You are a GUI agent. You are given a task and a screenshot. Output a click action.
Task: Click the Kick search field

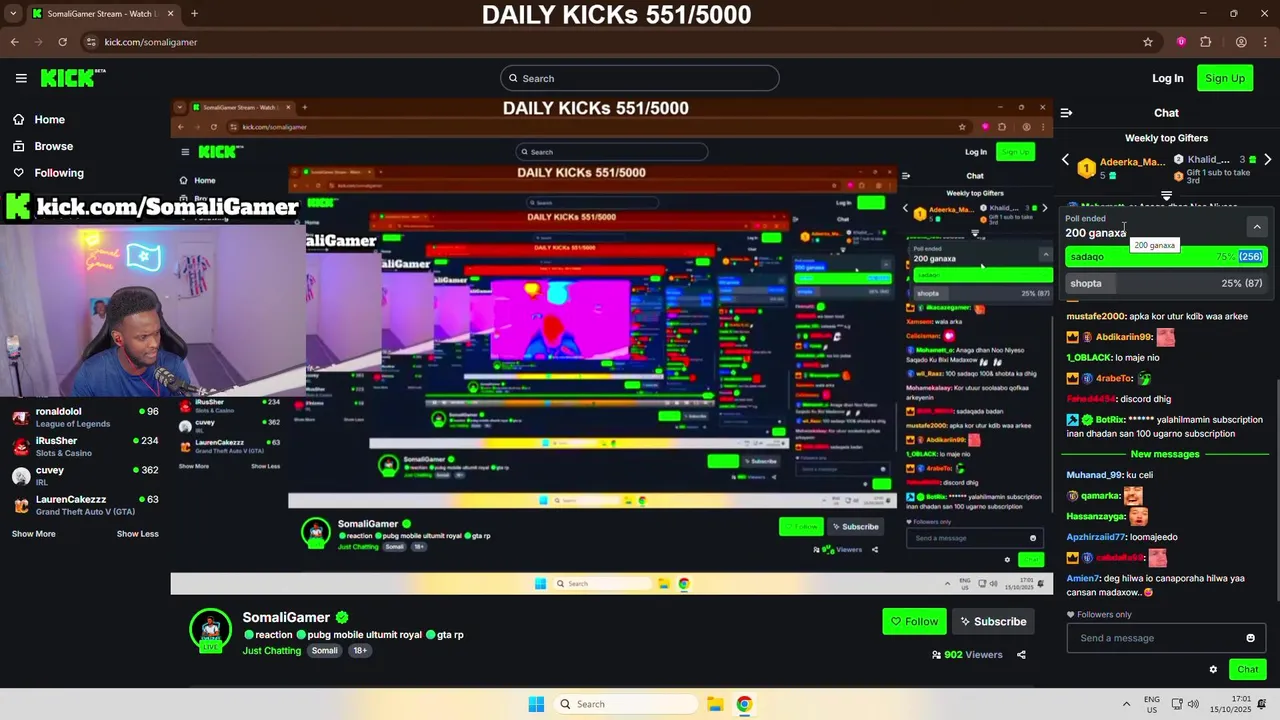click(x=640, y=78)
